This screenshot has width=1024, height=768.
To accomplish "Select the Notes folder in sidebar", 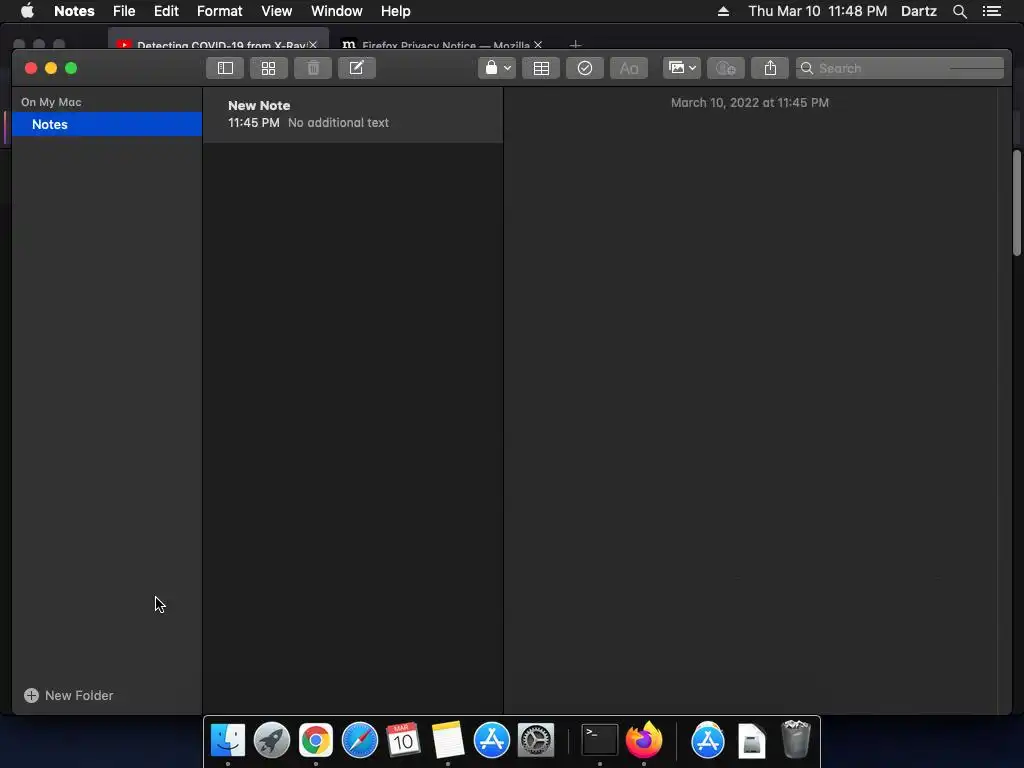I will click(x=107, y=124).
